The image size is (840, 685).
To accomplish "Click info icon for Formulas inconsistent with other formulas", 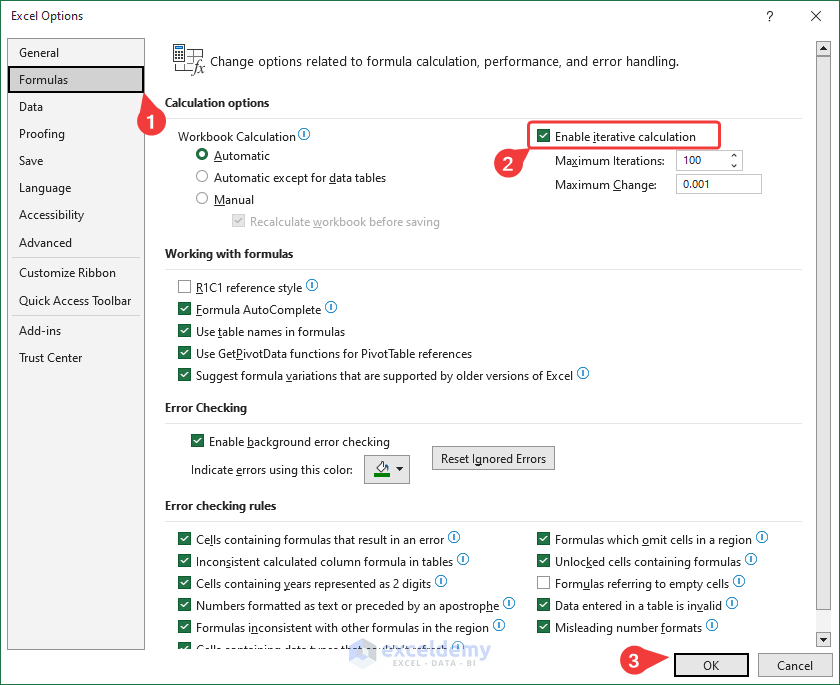I will (x=499, y=625).
